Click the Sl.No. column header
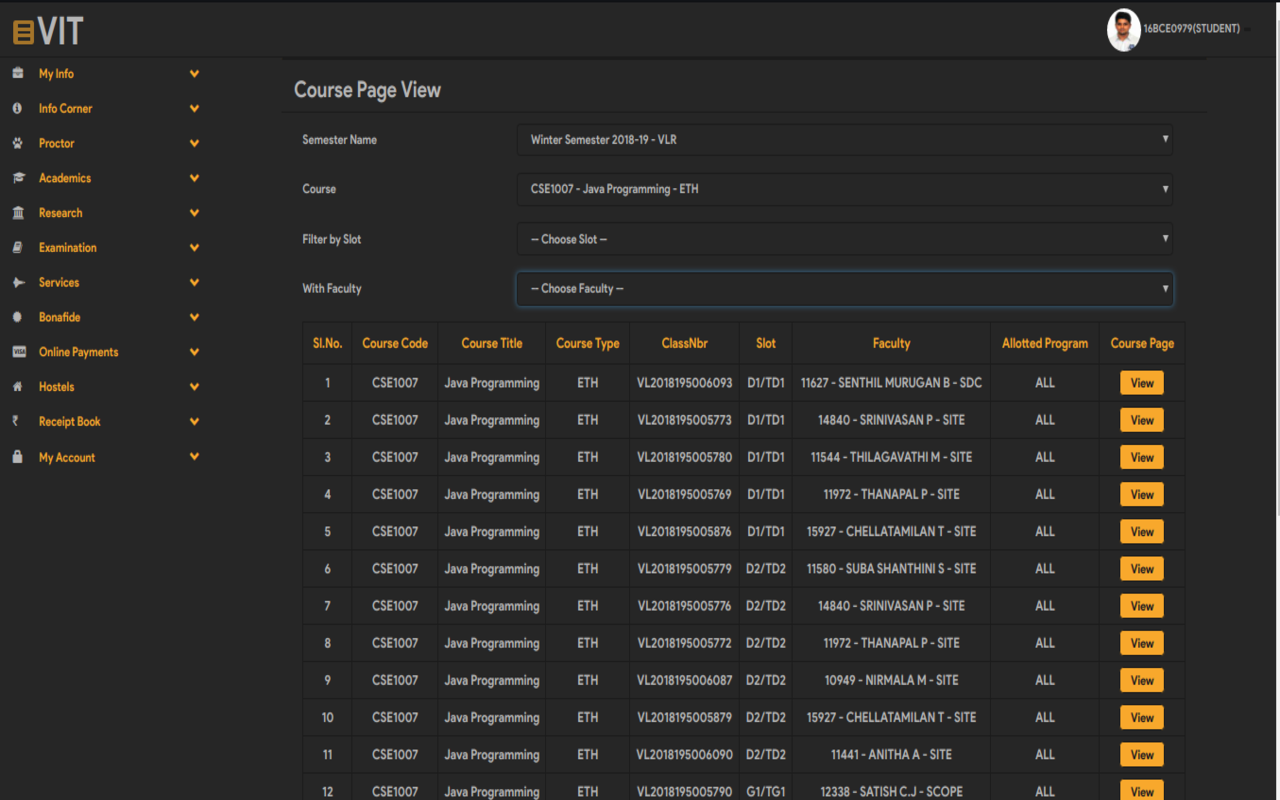The width and height of the screenshot is (1280, 800). 327,343
